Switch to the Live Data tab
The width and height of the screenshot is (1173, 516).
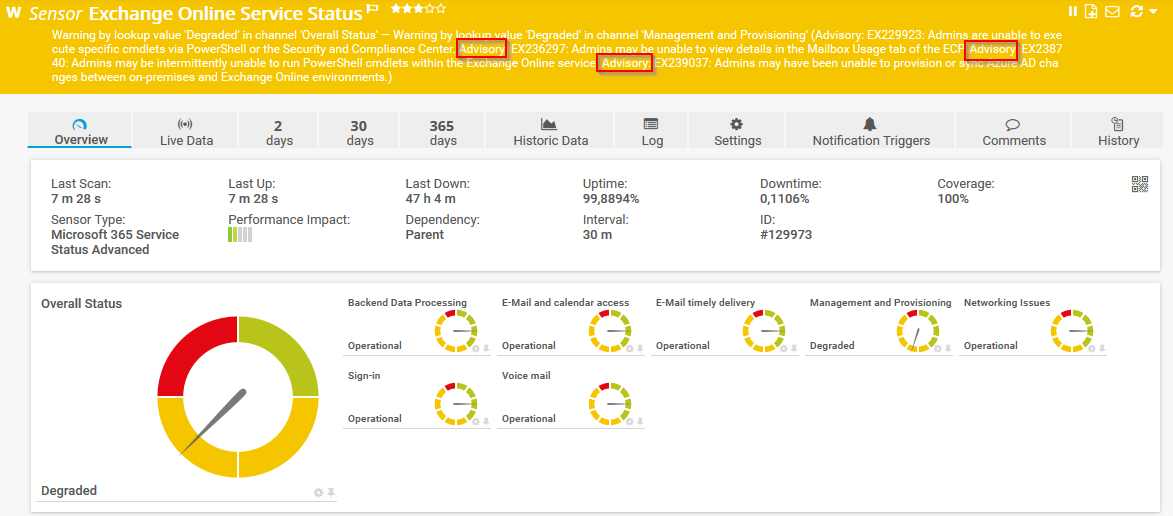coord(186,131)
